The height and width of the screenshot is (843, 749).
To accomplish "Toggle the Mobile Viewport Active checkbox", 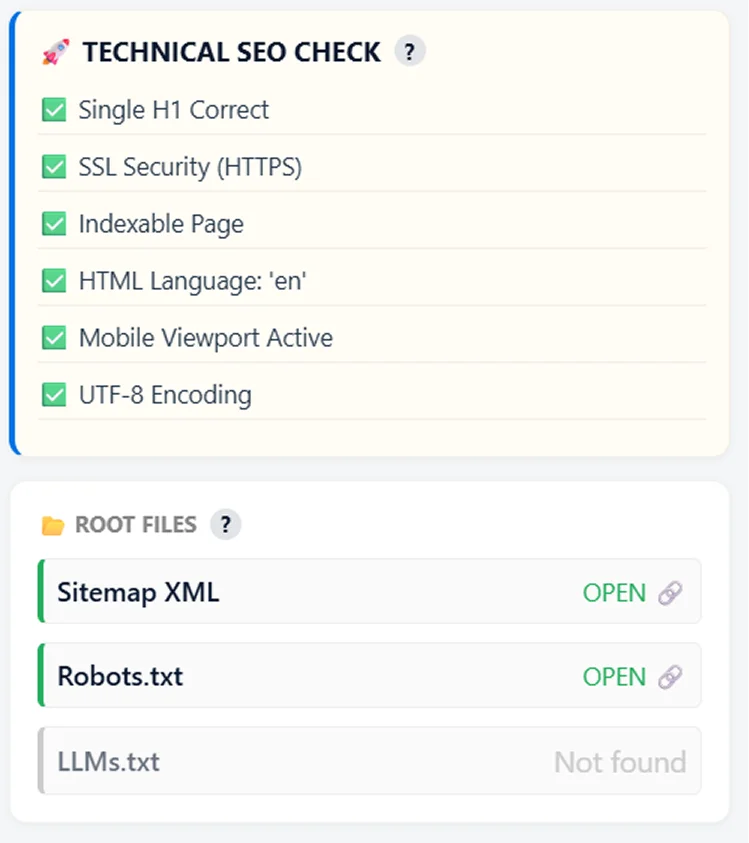I will coord(55,338).
